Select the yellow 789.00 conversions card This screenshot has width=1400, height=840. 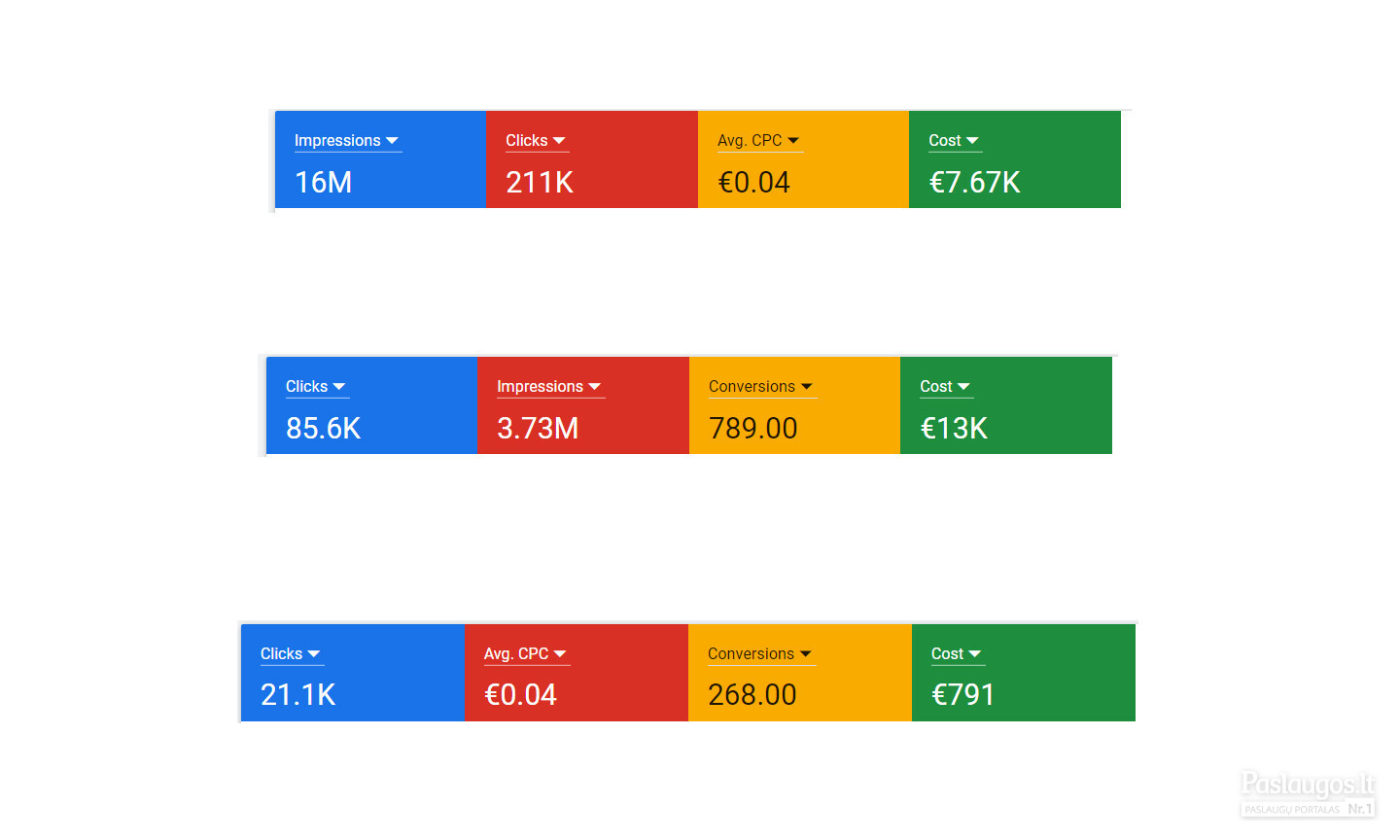point(794,405)
